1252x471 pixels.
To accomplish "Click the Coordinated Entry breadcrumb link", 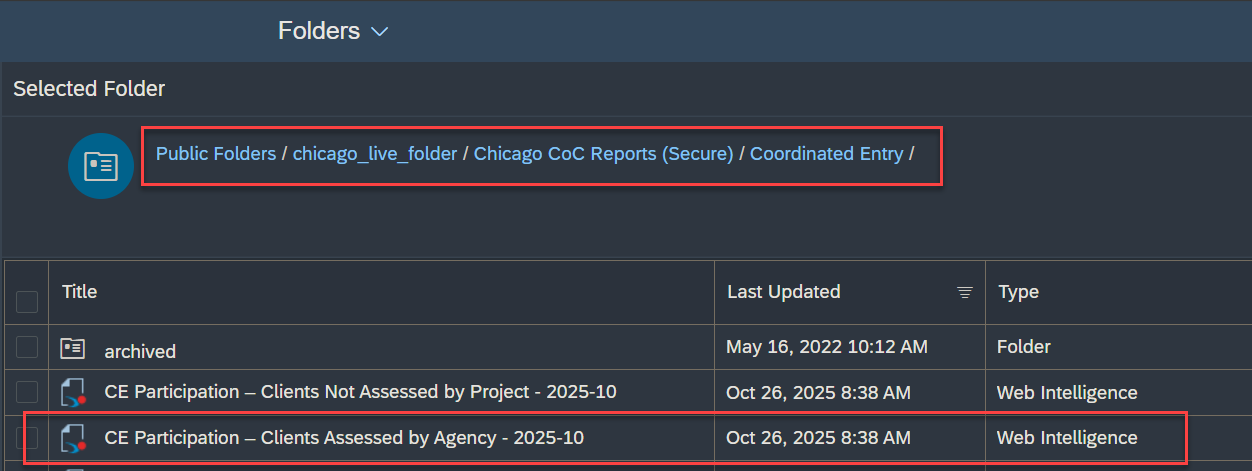I will pos(826,154).
